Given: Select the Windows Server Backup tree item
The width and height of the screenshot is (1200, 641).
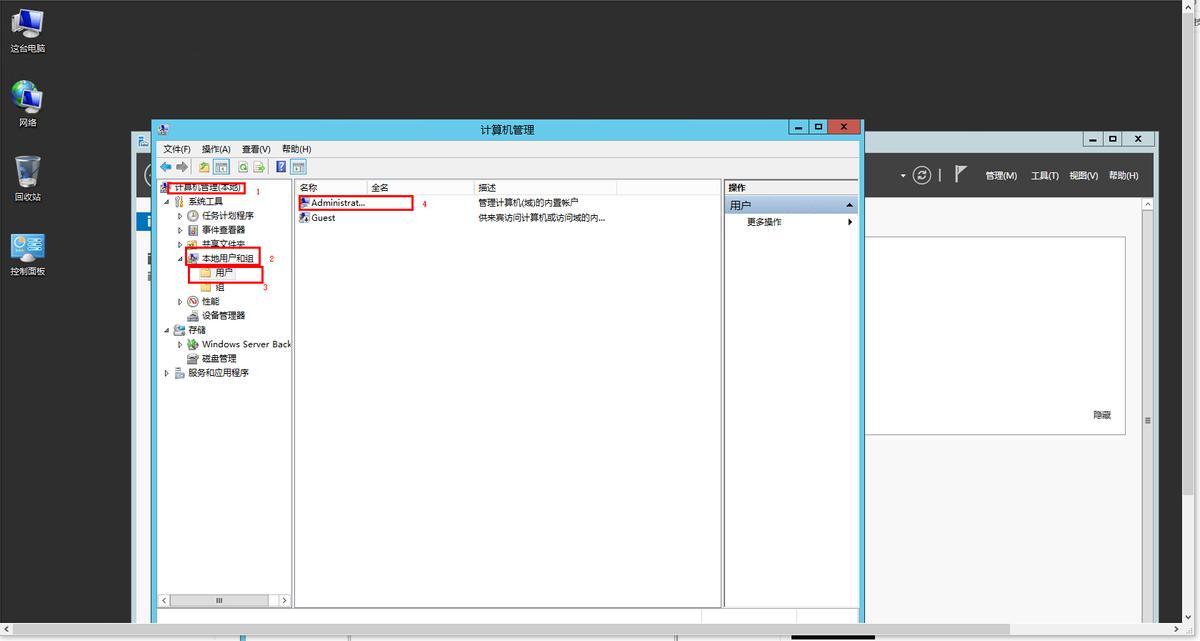Looking at the screenshot, I should coord(246,344).
